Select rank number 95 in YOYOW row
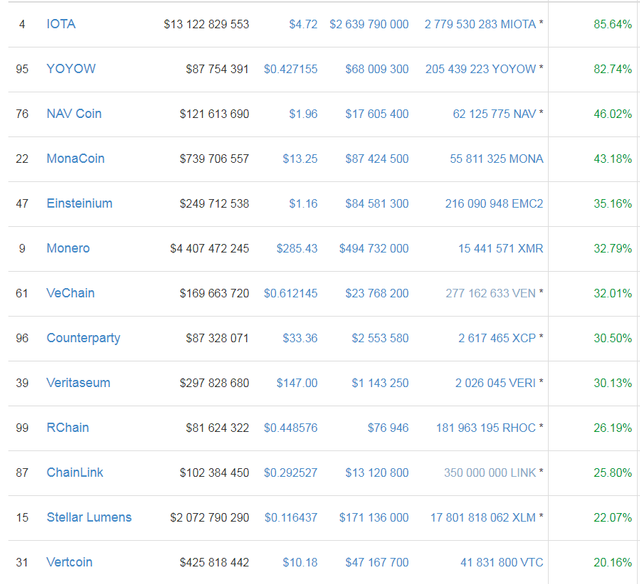The height and width of the screenshot is (584, 640). (22, 69)
